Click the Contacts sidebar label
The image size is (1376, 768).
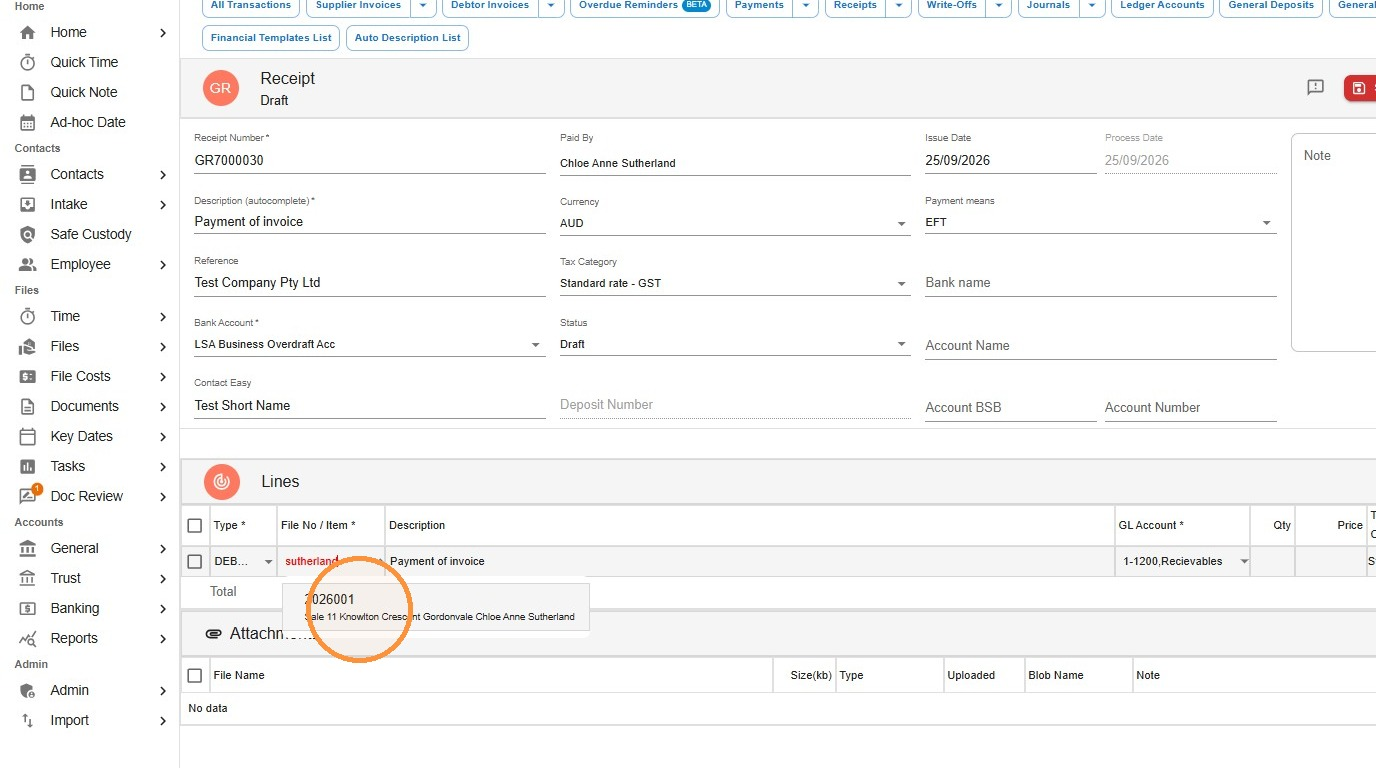click(77, 174)
